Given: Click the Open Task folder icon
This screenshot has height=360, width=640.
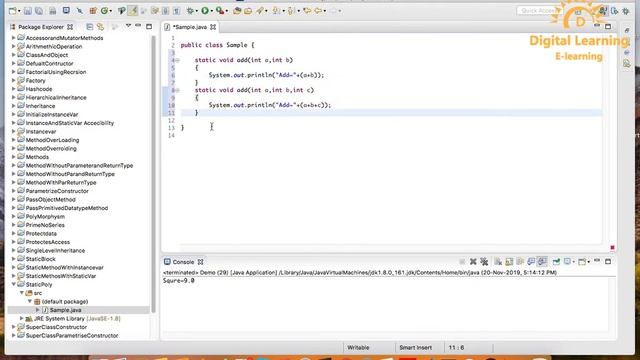Looking at the screenshot, I should click(x=248, y=11).
